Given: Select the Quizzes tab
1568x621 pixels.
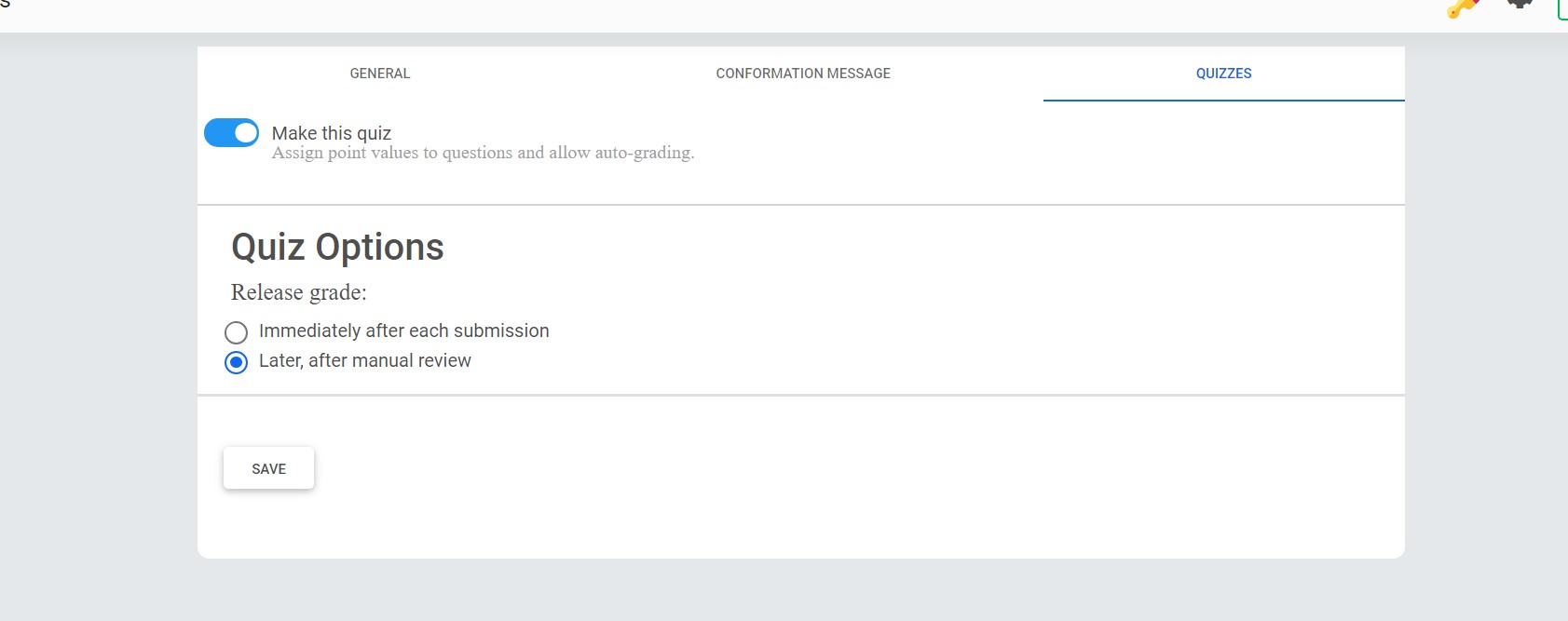Looking at the screenshot, I should [x=1223, y=74].
